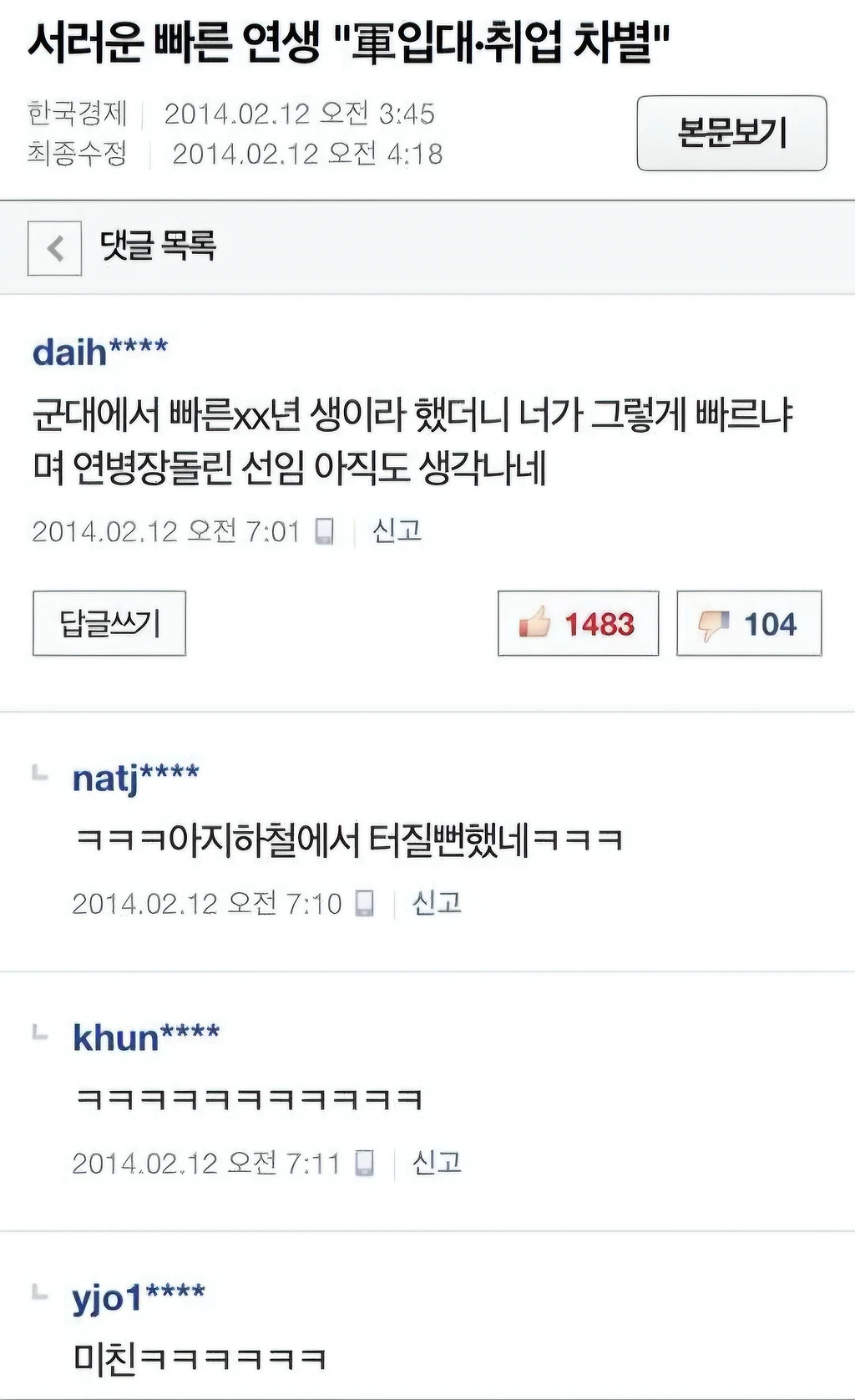This screenshot has height=1400, width=855.
Task: Click the reply indent arrow beside natj****
Action: [40, 773]
